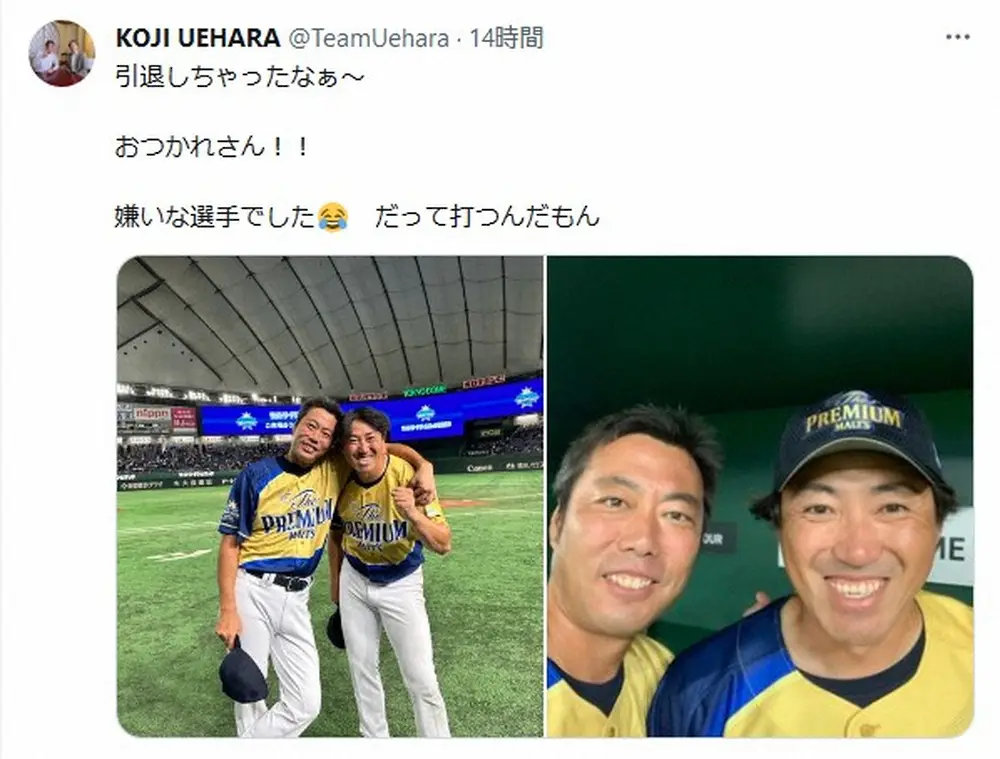
Task: Click the tweet text line 引退しちゃったなぁ〜
Action: [240, 77]
